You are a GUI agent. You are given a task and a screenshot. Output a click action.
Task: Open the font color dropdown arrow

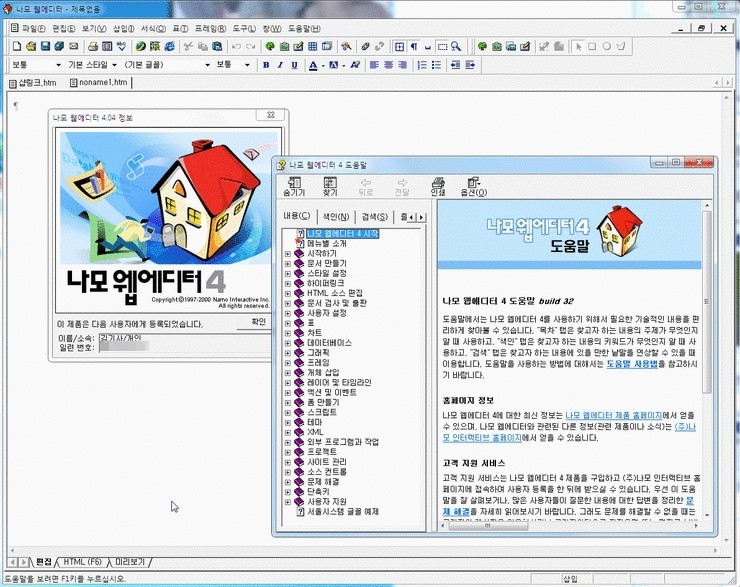[x=323, y=66]
